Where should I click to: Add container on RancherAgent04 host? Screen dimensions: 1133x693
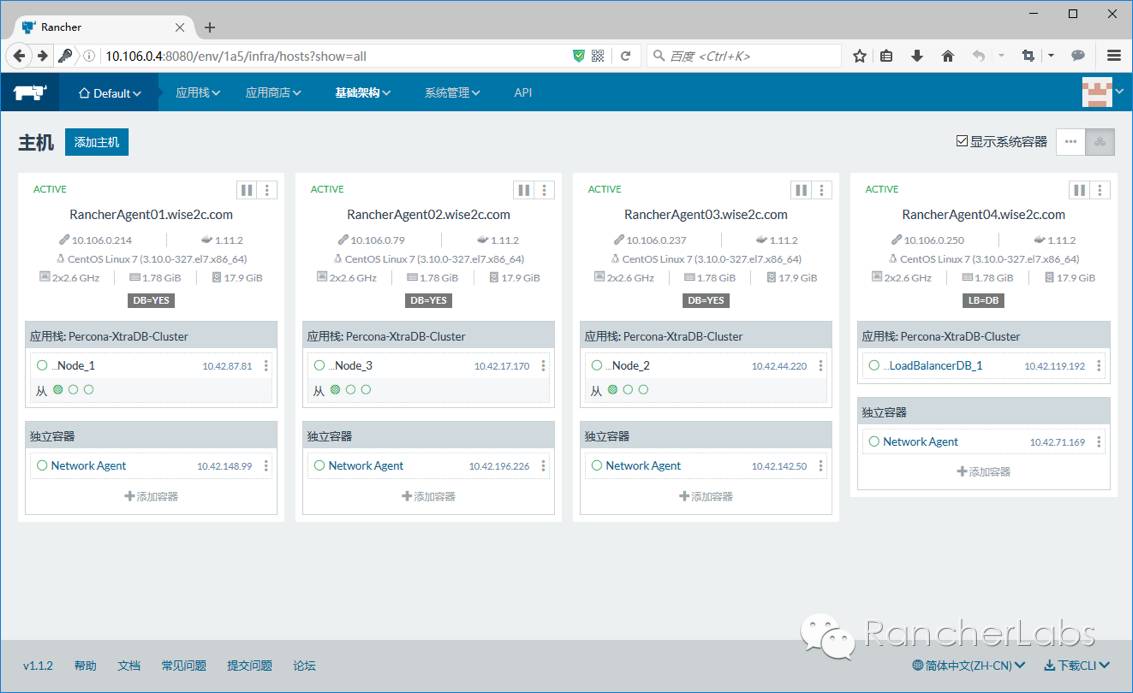tap(983, 472)
